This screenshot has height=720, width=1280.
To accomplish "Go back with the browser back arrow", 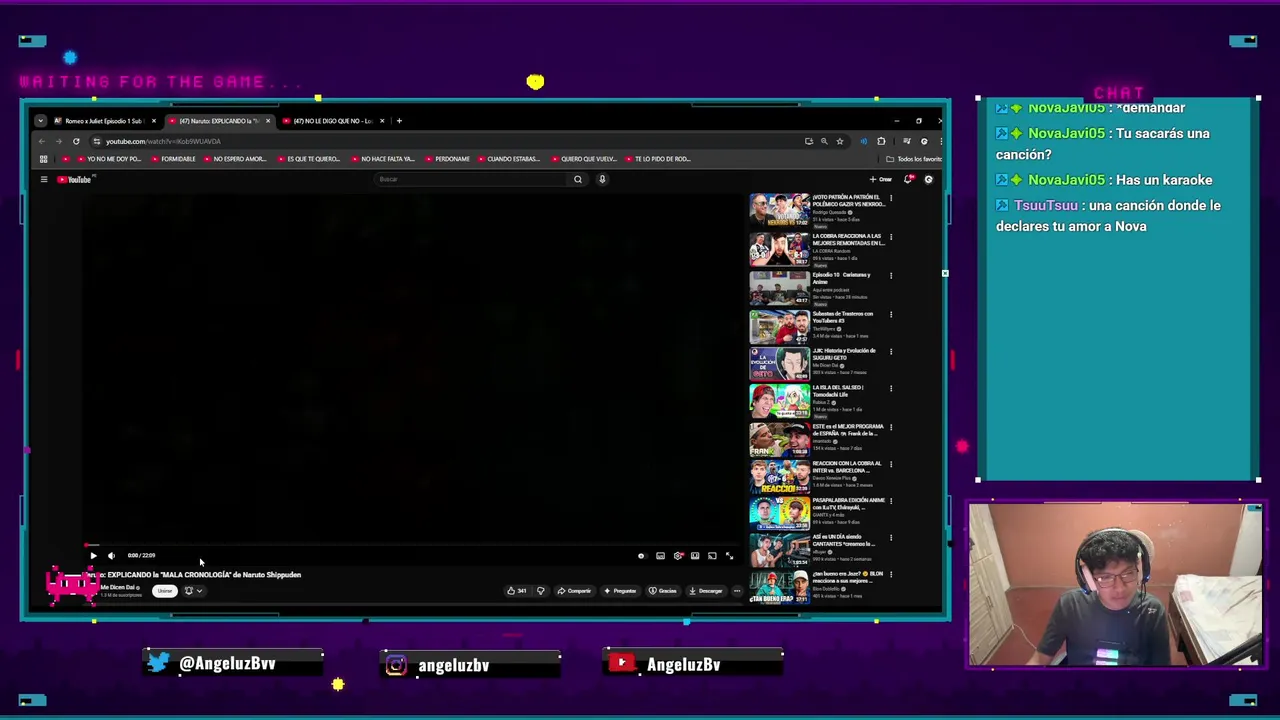I will [42, 141].
